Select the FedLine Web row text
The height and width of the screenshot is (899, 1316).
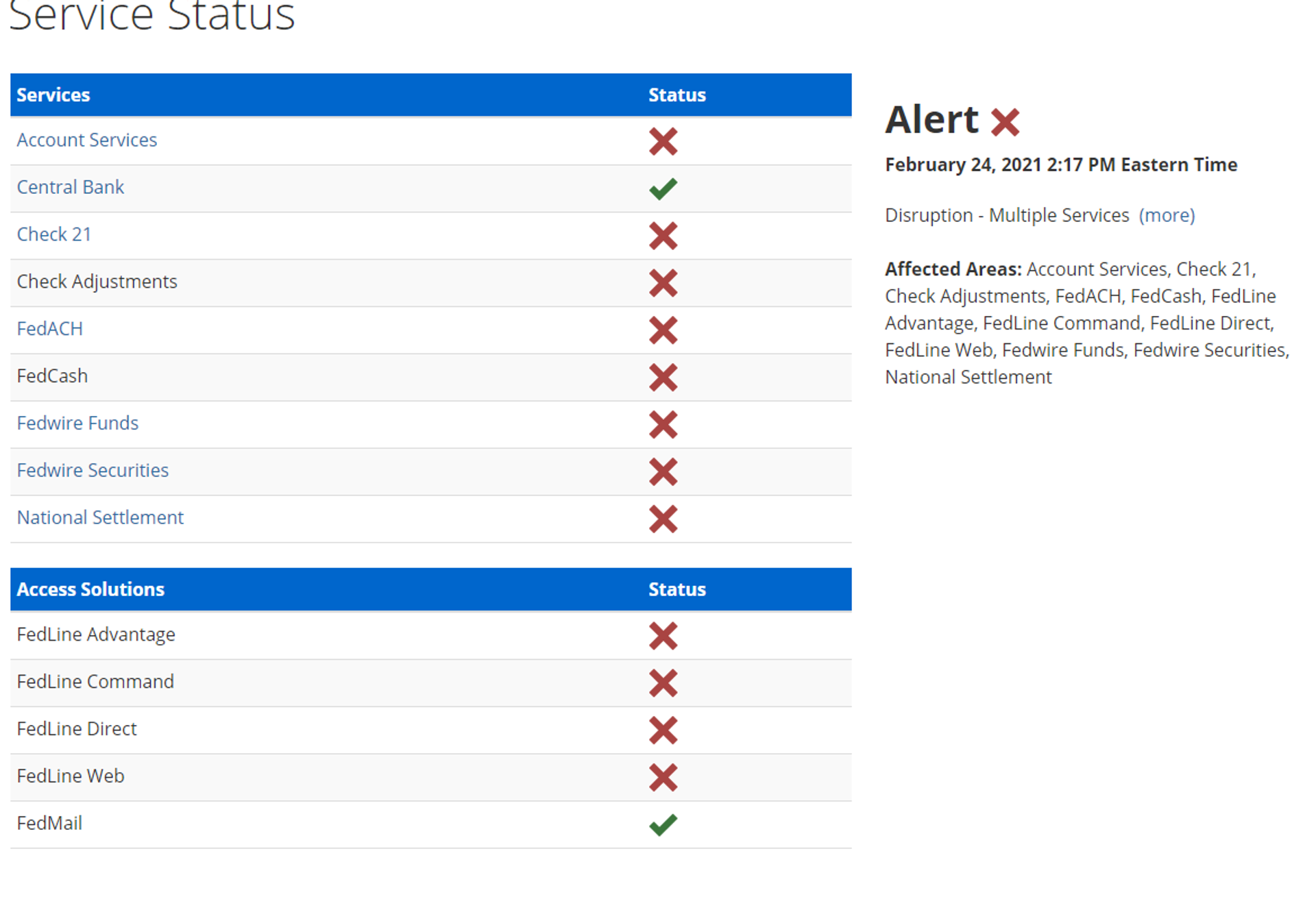point(71,776)
